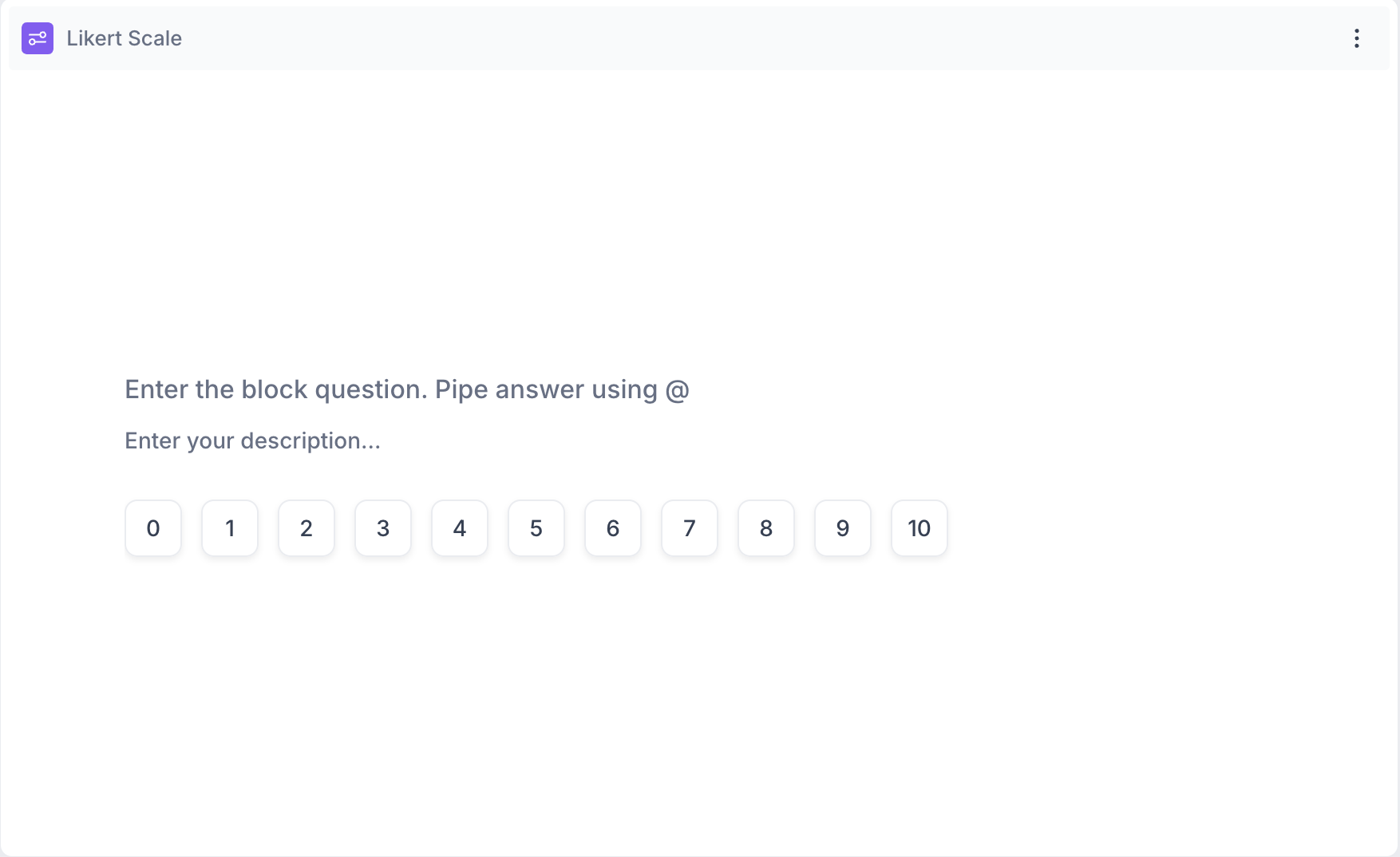Viewport: 1400px width, 857px height.
Task: Select rating 4 on the scale
Action: pos(460,528)
